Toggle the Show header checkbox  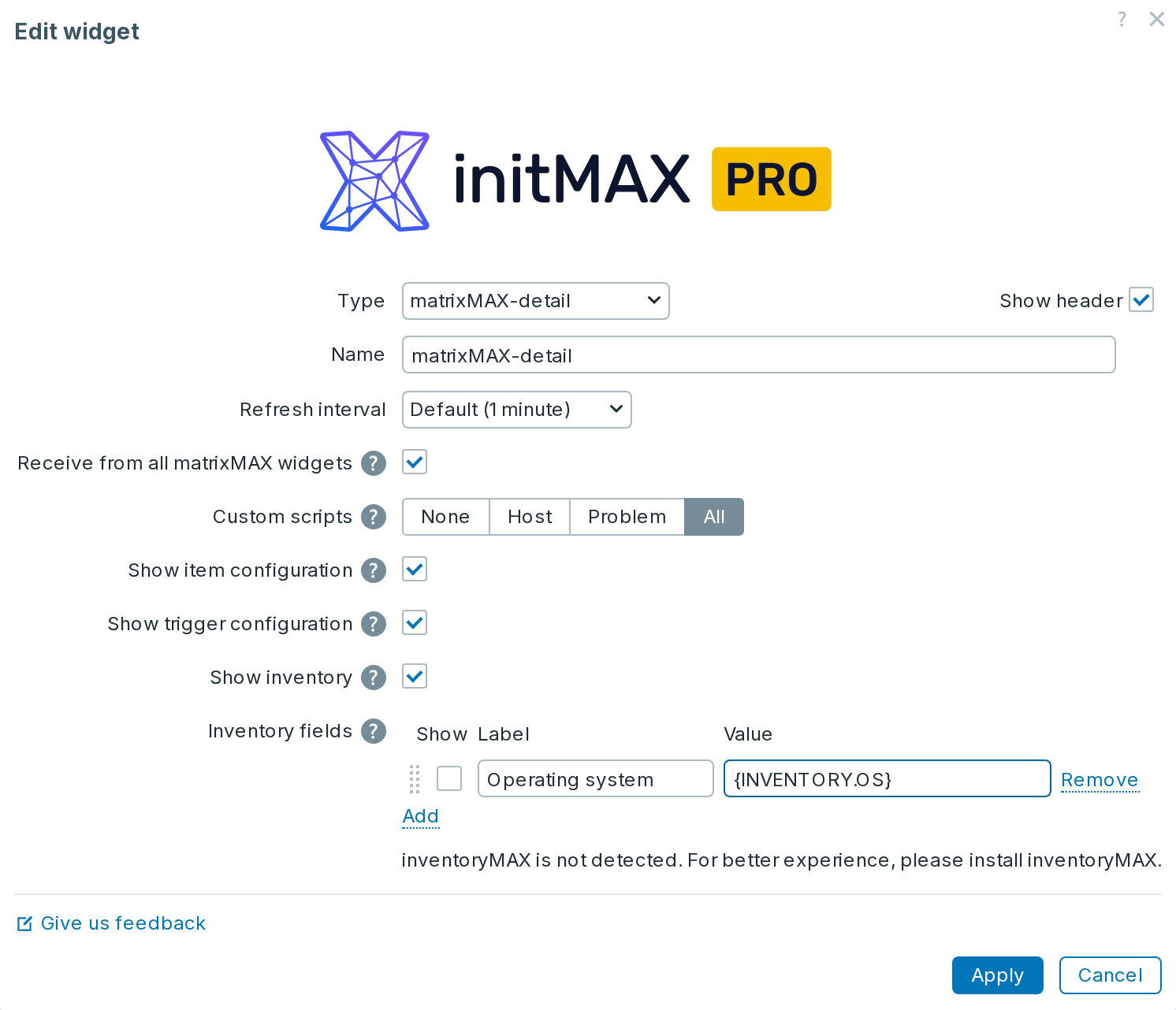1141,299
